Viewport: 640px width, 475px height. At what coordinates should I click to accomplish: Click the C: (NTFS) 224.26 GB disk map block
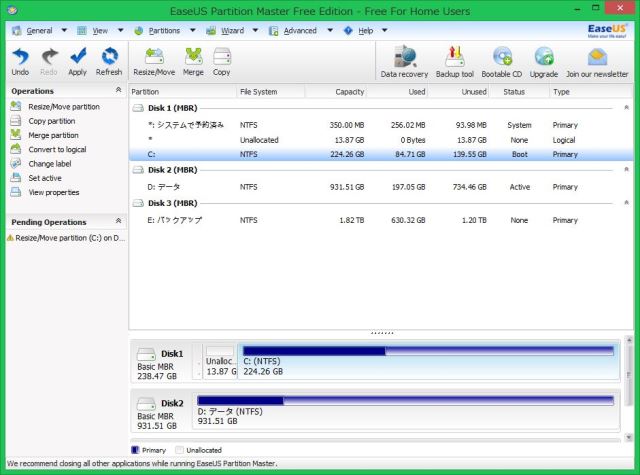click(429, 362)
